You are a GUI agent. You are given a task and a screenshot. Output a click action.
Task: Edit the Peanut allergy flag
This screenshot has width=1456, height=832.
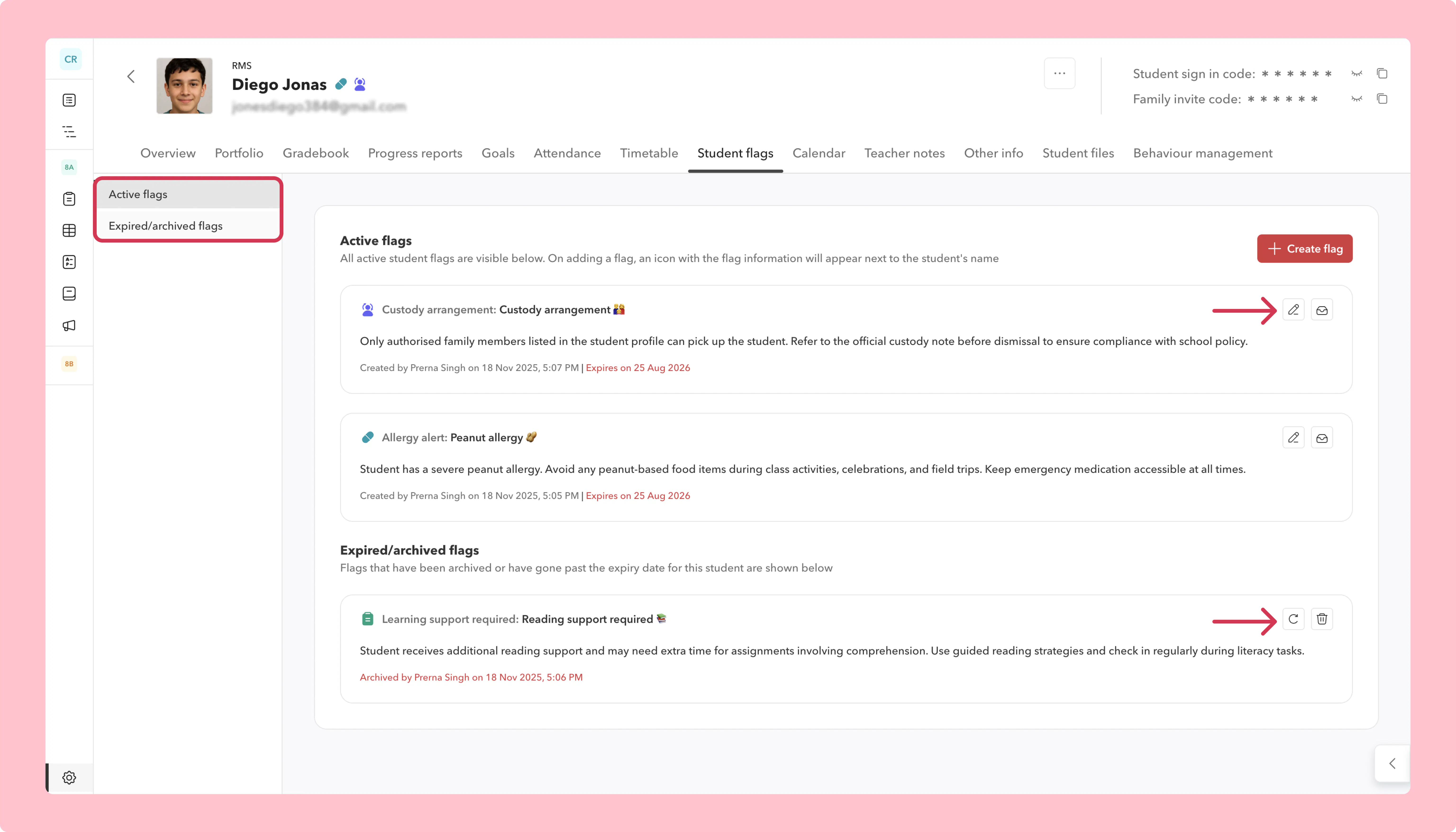[1293, 438]
